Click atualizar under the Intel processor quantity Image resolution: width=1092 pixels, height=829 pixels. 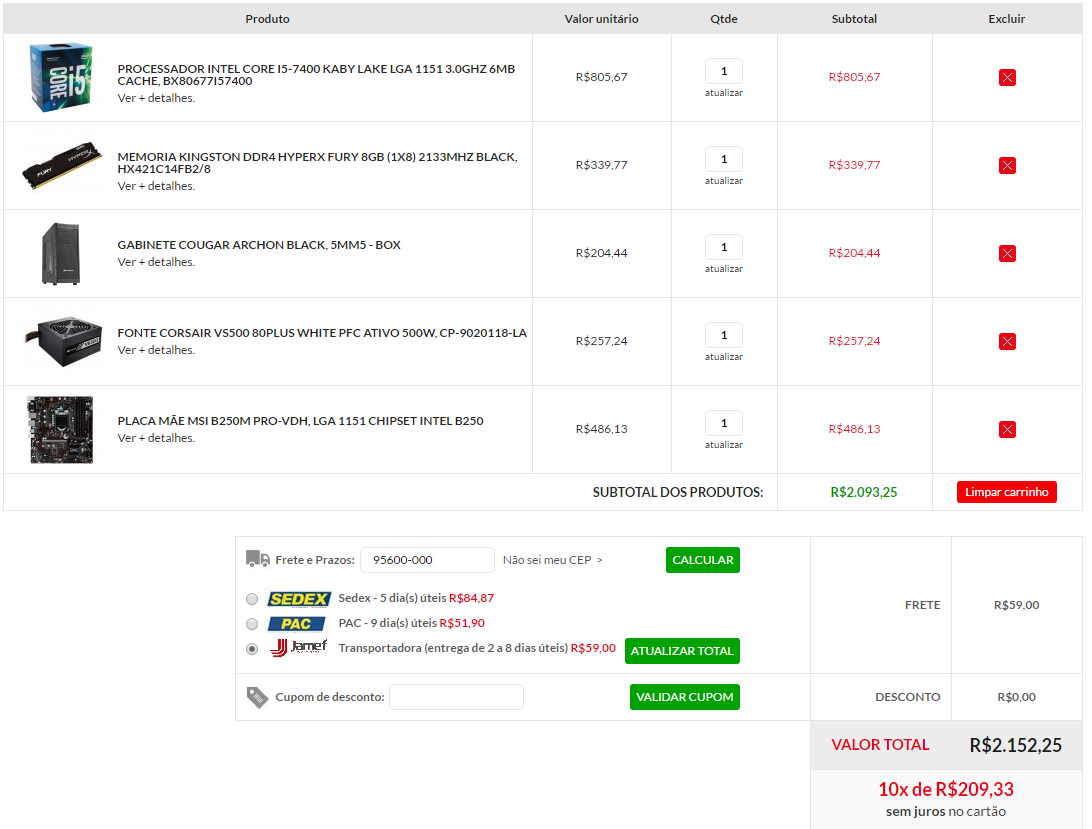click(x=724, y=93)
